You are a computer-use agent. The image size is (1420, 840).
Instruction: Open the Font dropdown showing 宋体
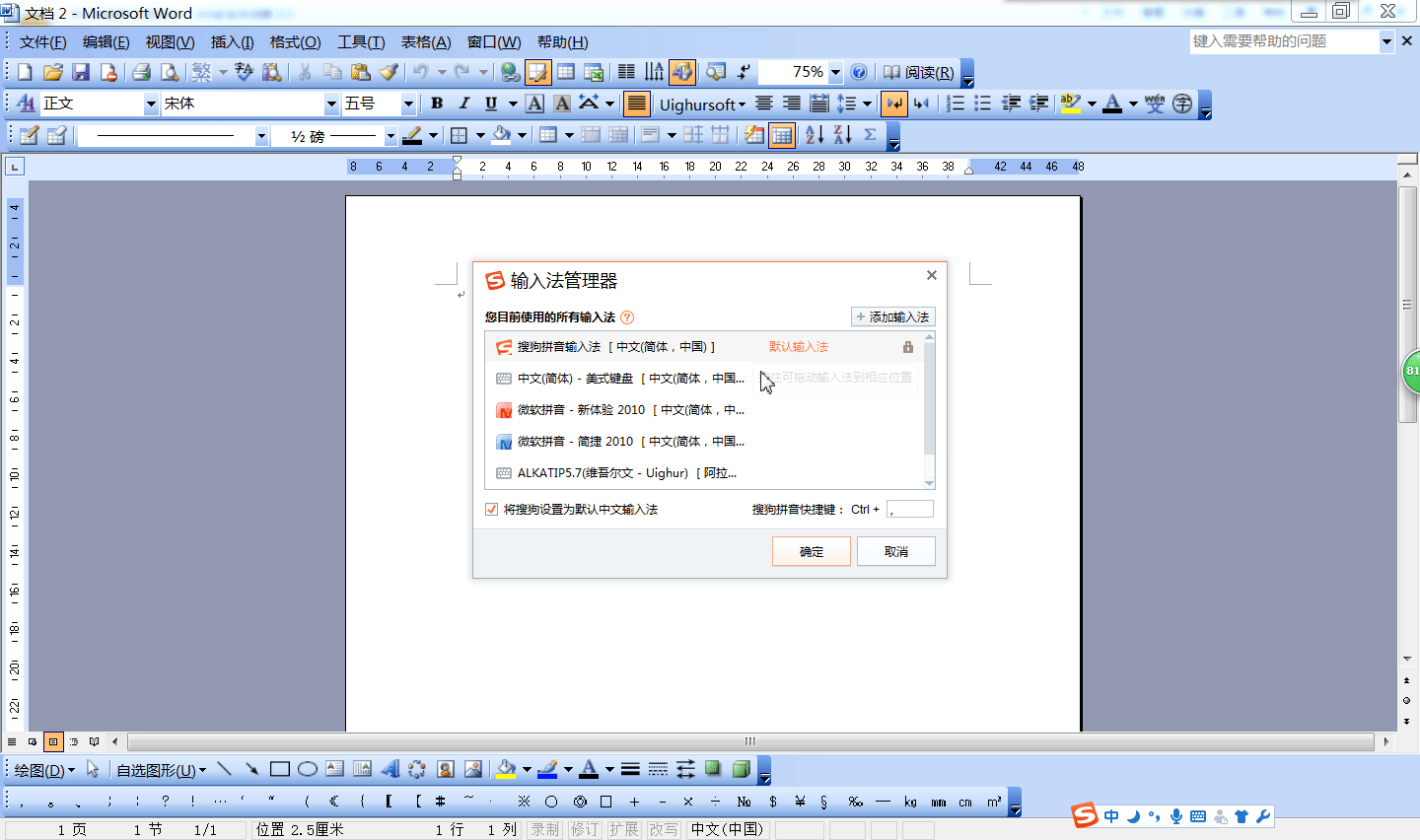pos(331,104)
